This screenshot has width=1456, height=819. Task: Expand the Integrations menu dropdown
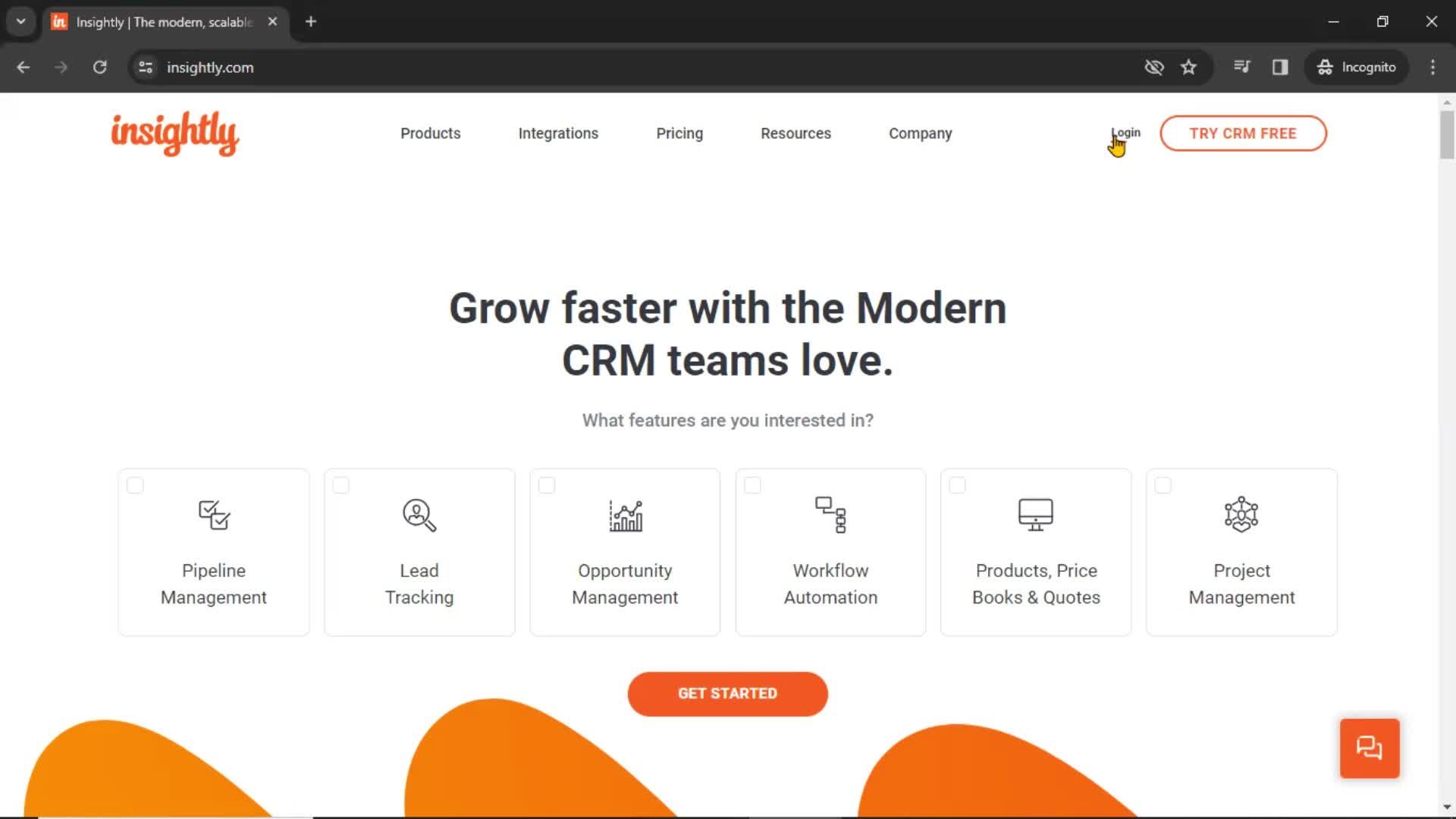558,133
